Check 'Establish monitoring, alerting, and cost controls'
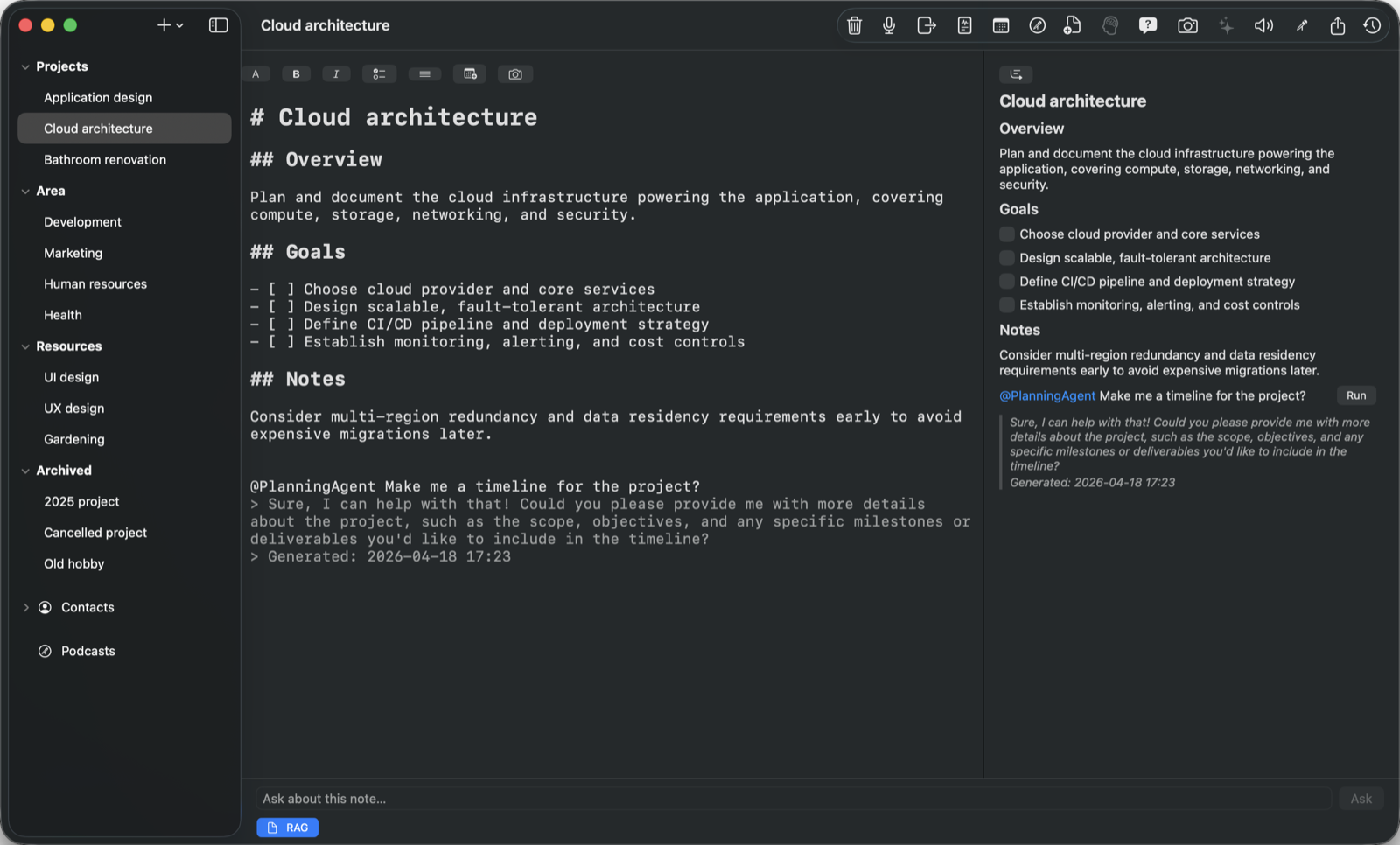The image size is (1400, 845). tap(1007, 305)
